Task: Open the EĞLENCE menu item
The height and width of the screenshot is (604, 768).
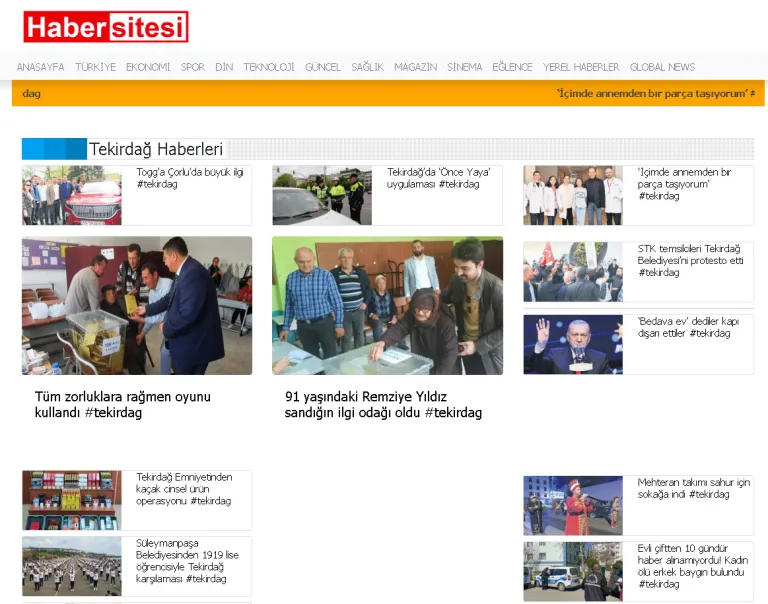Action: pos(512,67)
